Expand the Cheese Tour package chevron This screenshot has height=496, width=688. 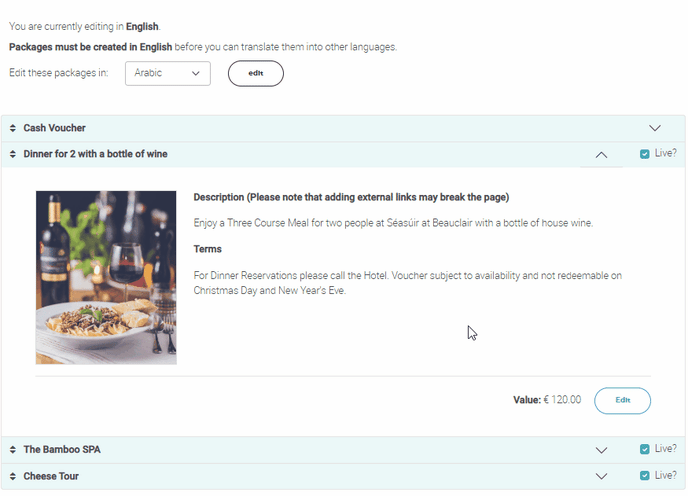pyautogui.click(x=601, y=476)
